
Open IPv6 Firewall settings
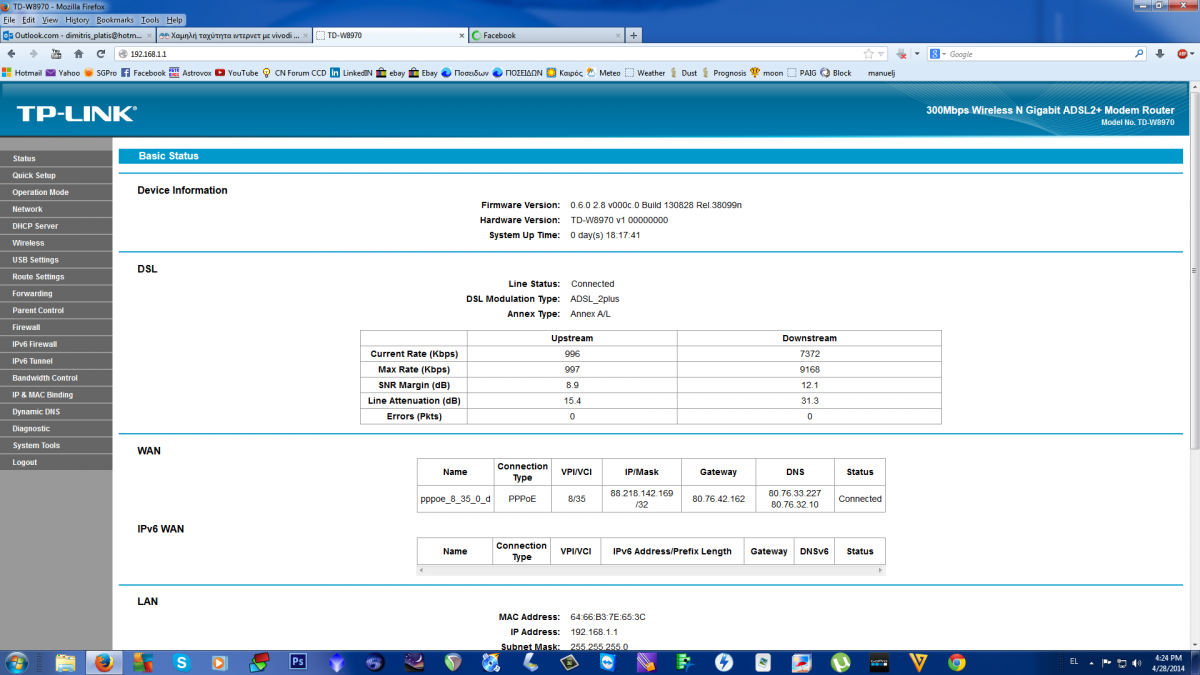[x=56, y=344]
